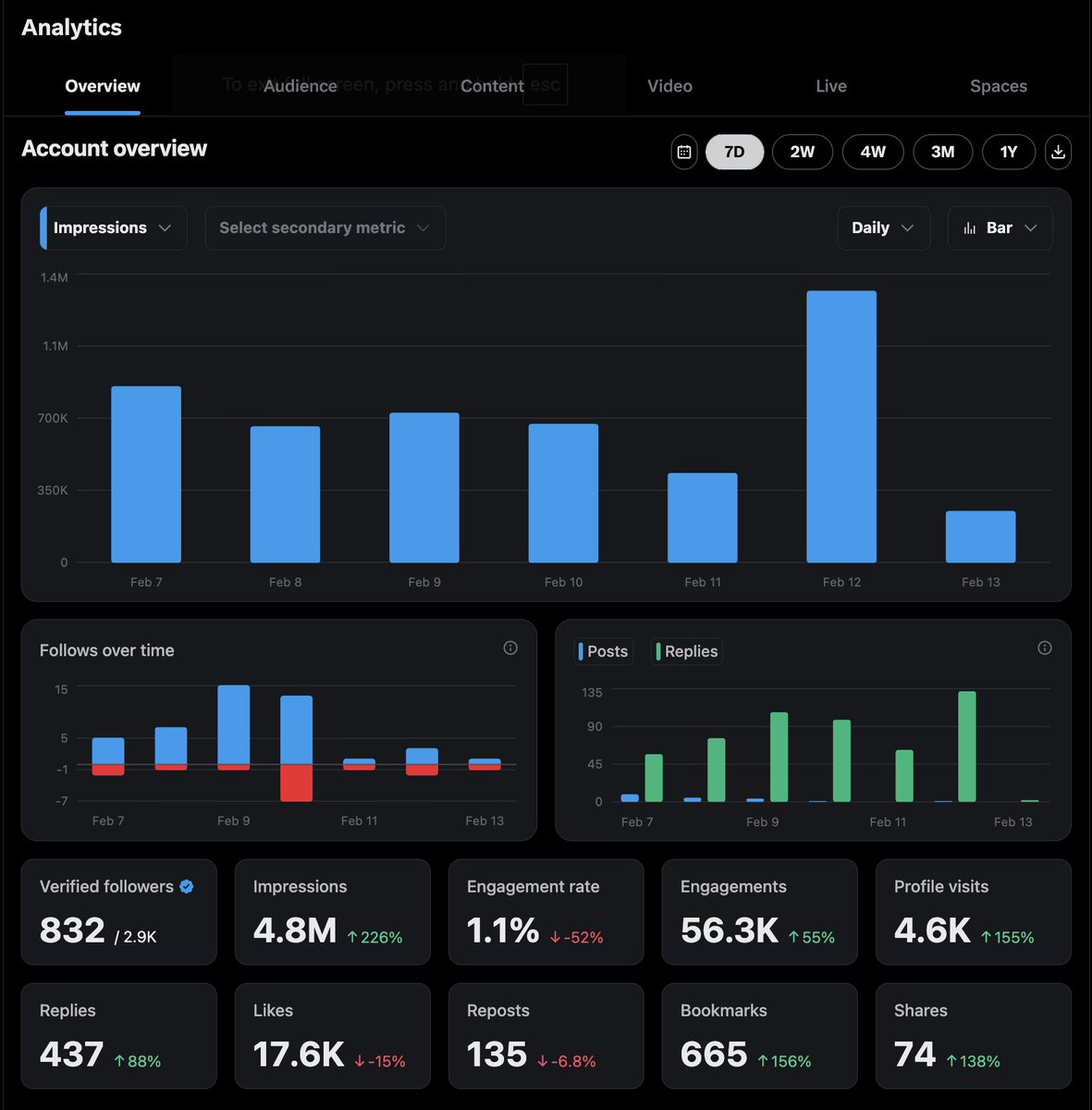Viewport: 1092px width, 1110px height.
Task: Toggle the Replies series in the chart legend
Action: click(686, 651)
